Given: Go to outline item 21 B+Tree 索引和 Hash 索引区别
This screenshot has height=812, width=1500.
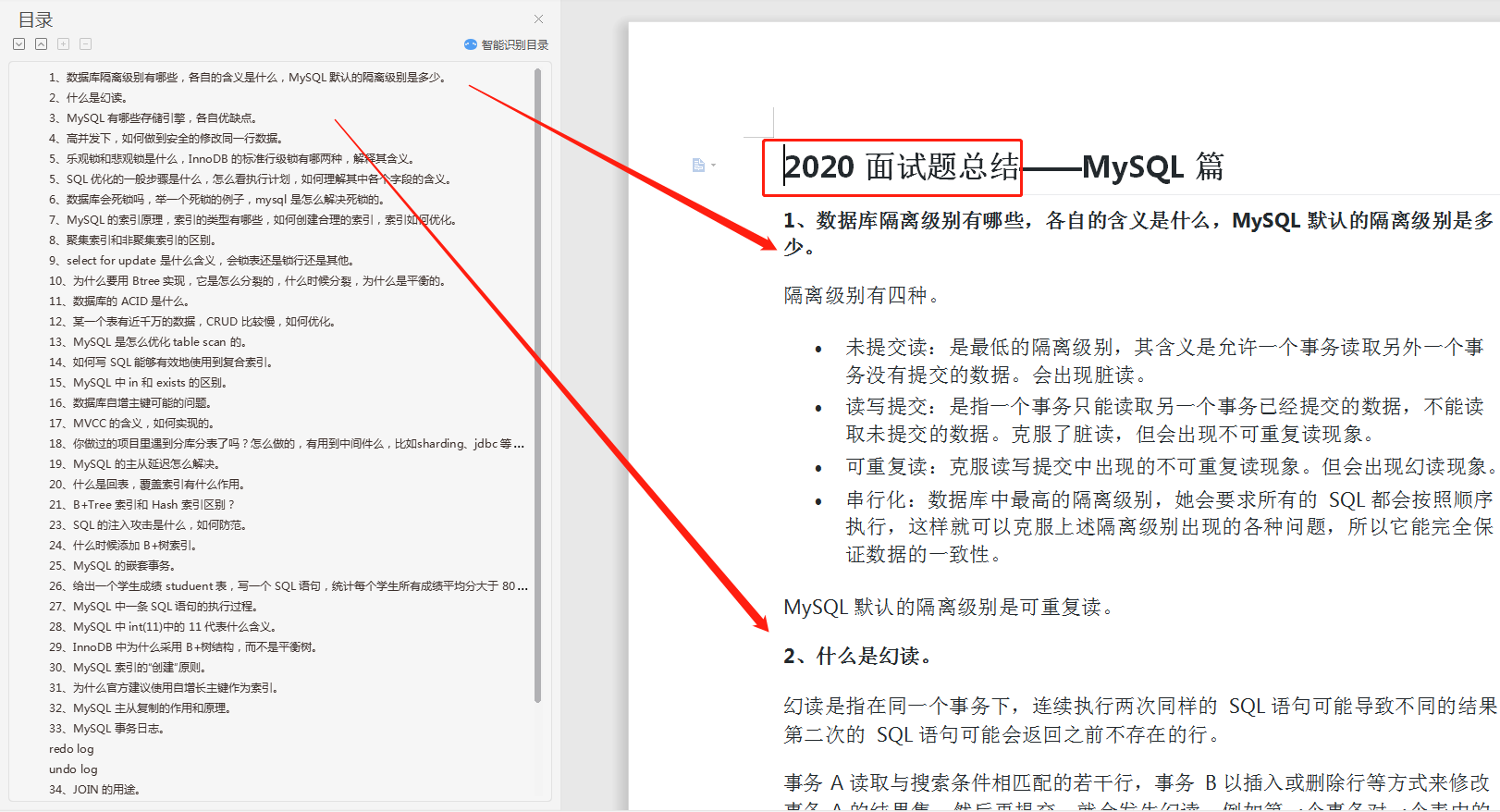Looking at the screenshot, I should coord(142,505).
